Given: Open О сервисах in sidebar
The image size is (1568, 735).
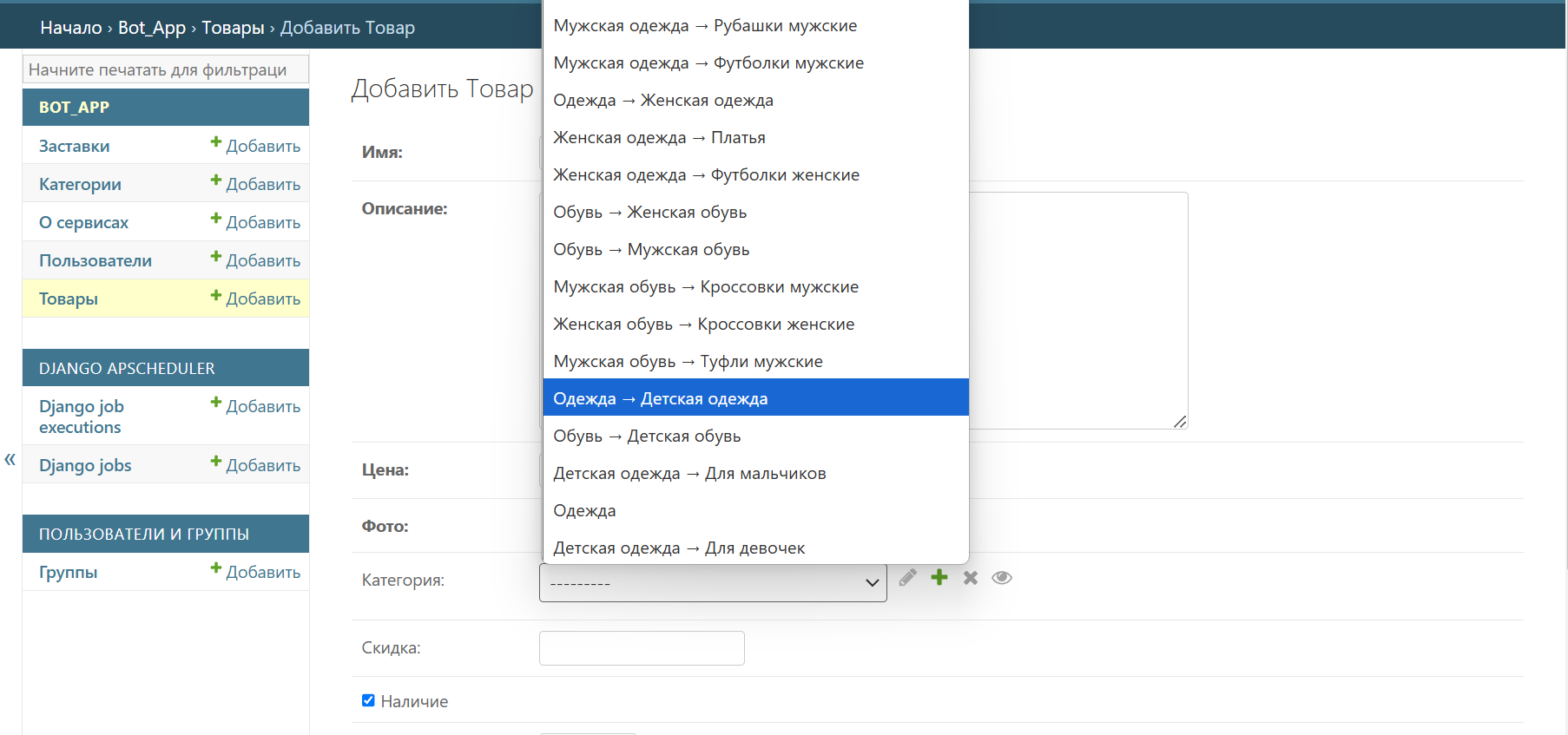Looking at the screenshot, I should [83, 223].
